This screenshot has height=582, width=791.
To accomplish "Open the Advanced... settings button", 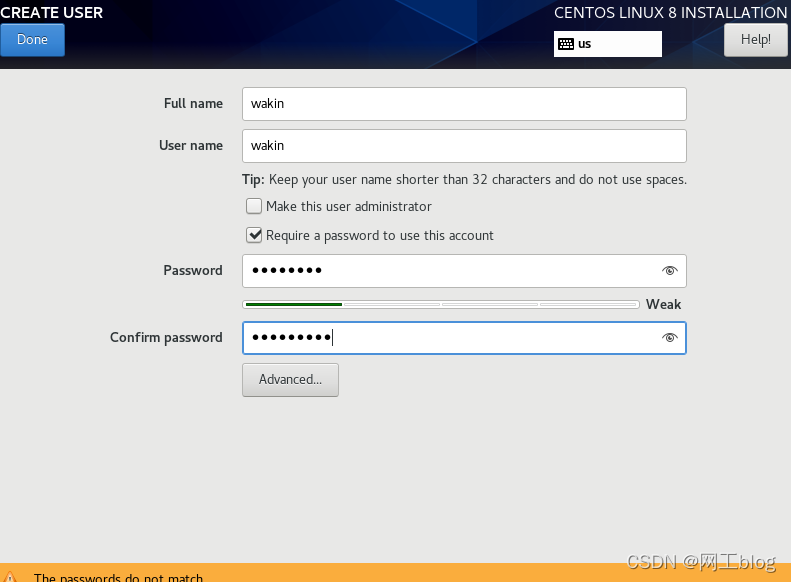I will click(x=290, y=380).
